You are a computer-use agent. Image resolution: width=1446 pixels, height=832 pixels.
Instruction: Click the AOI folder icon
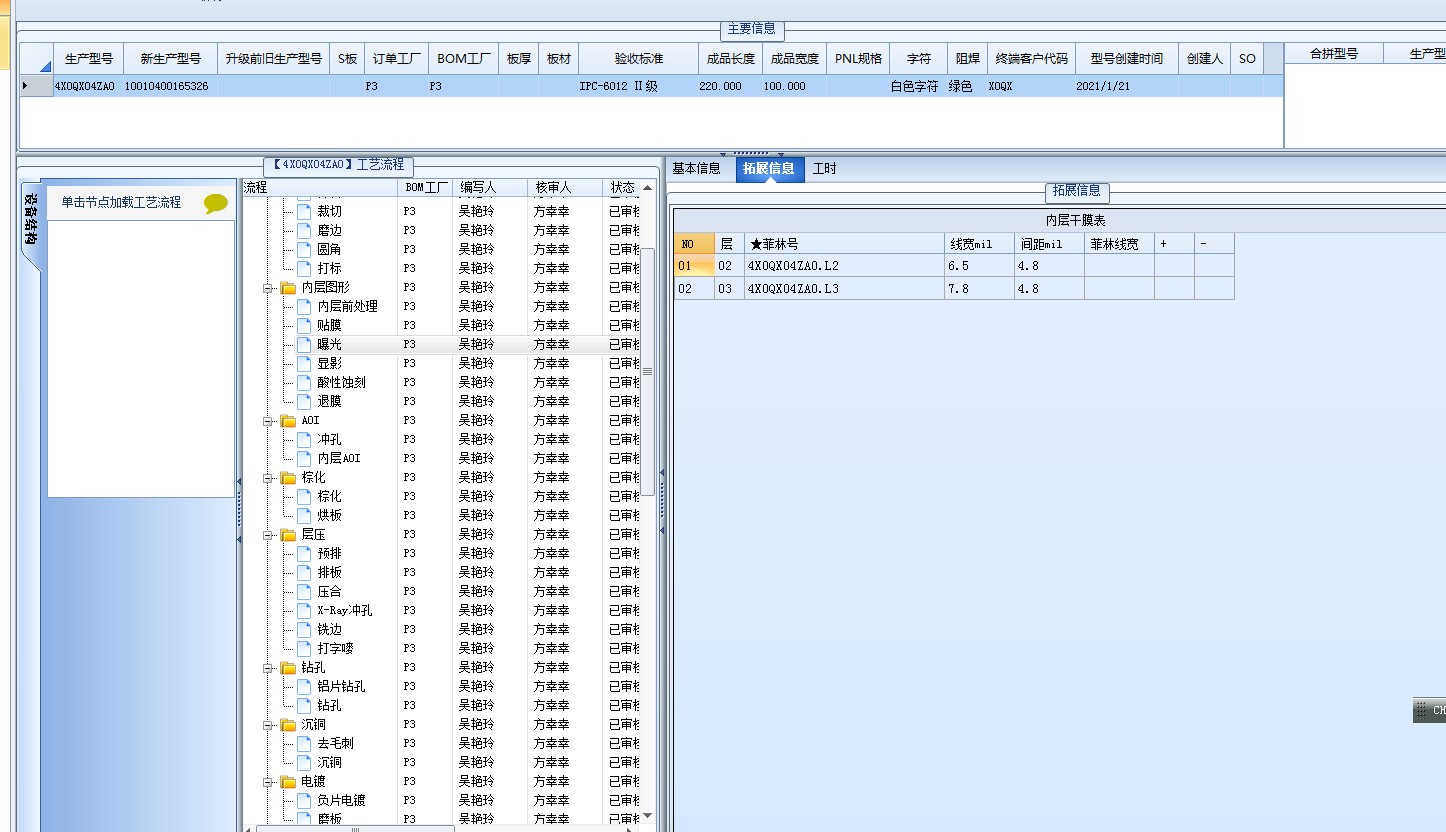coord(288,421)
